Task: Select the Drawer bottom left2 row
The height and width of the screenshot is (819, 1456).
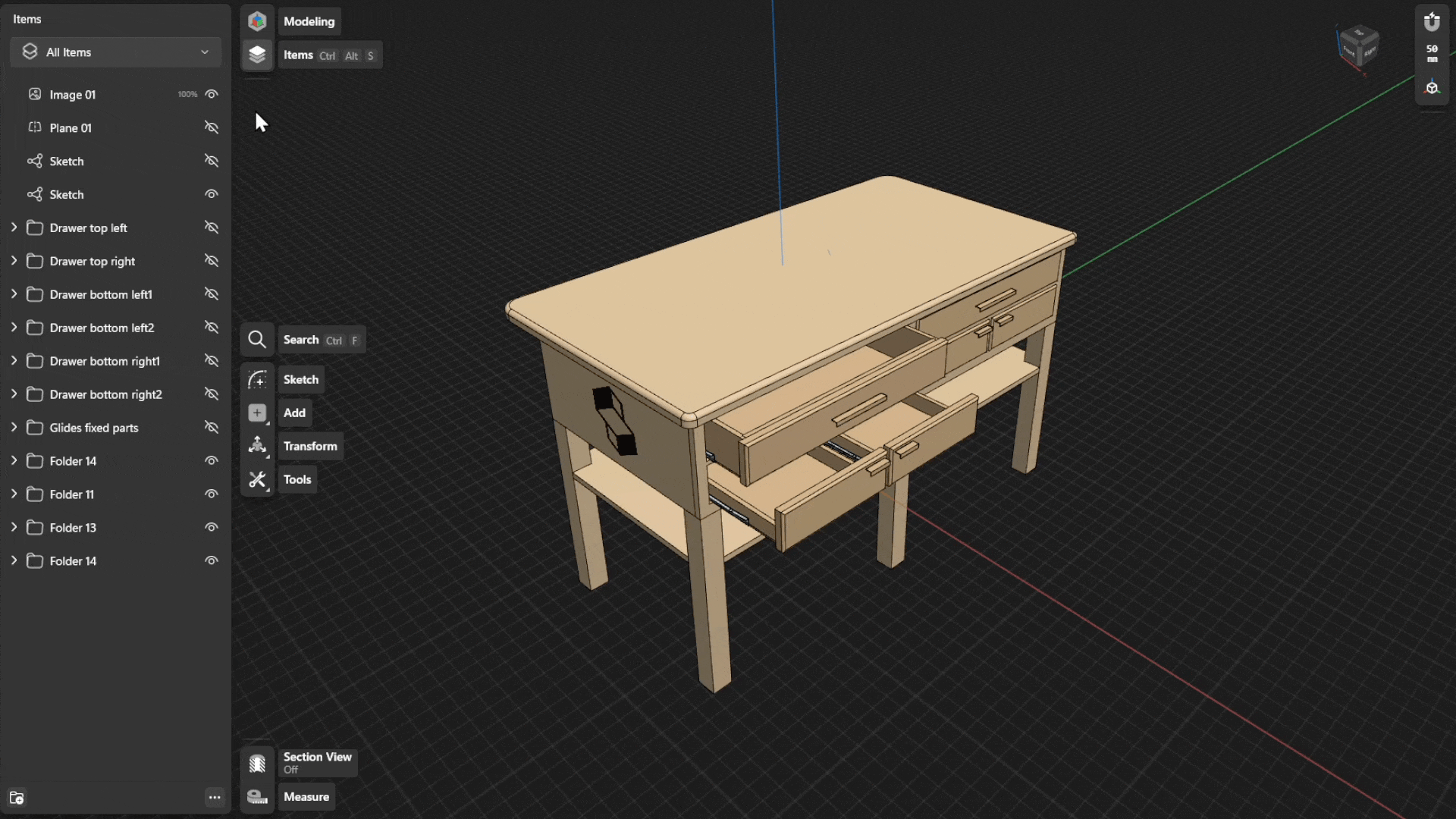Action: 116,328
